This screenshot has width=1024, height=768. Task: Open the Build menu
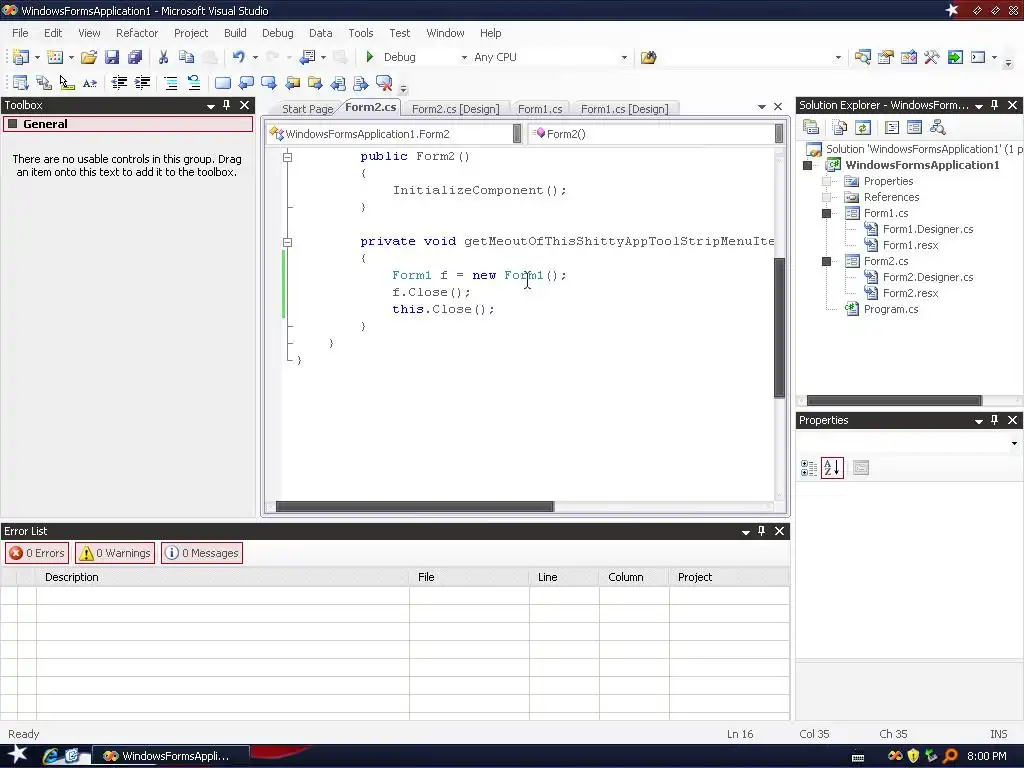tap(235, 33)
